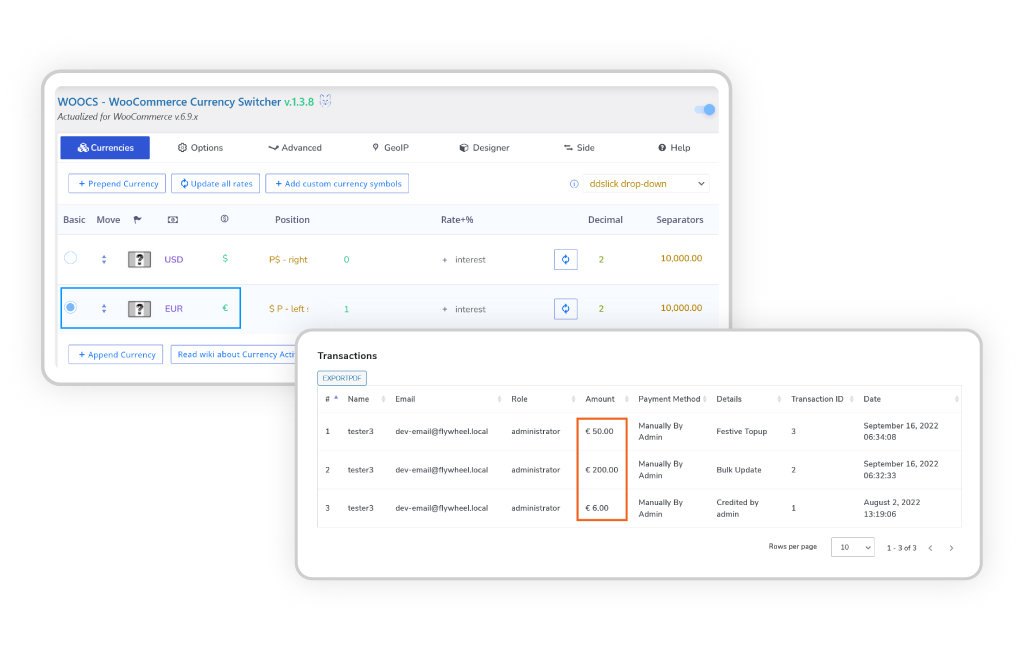Click the EUR move arrows handle

[104, 308]
